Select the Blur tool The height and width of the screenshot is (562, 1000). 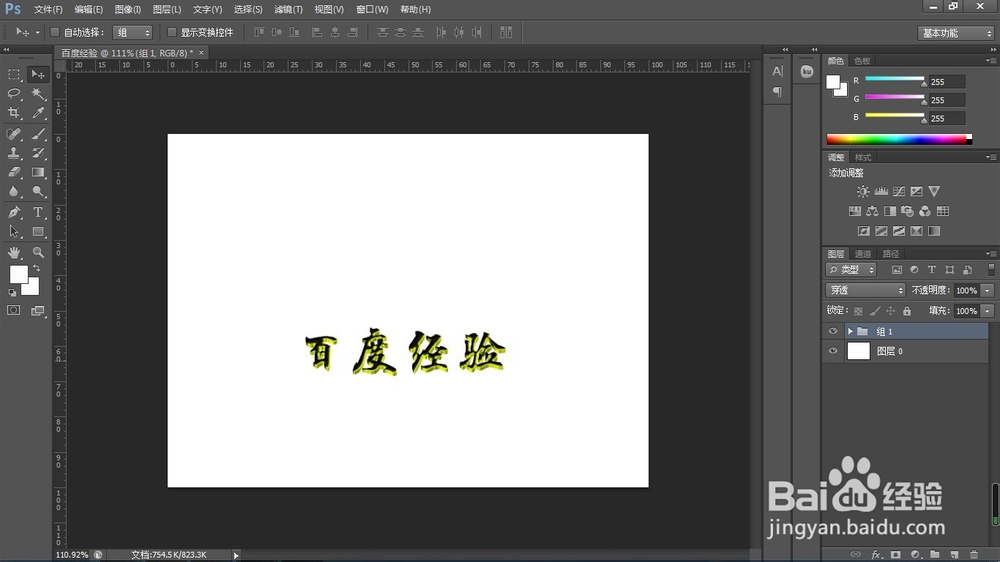[14, 191]
